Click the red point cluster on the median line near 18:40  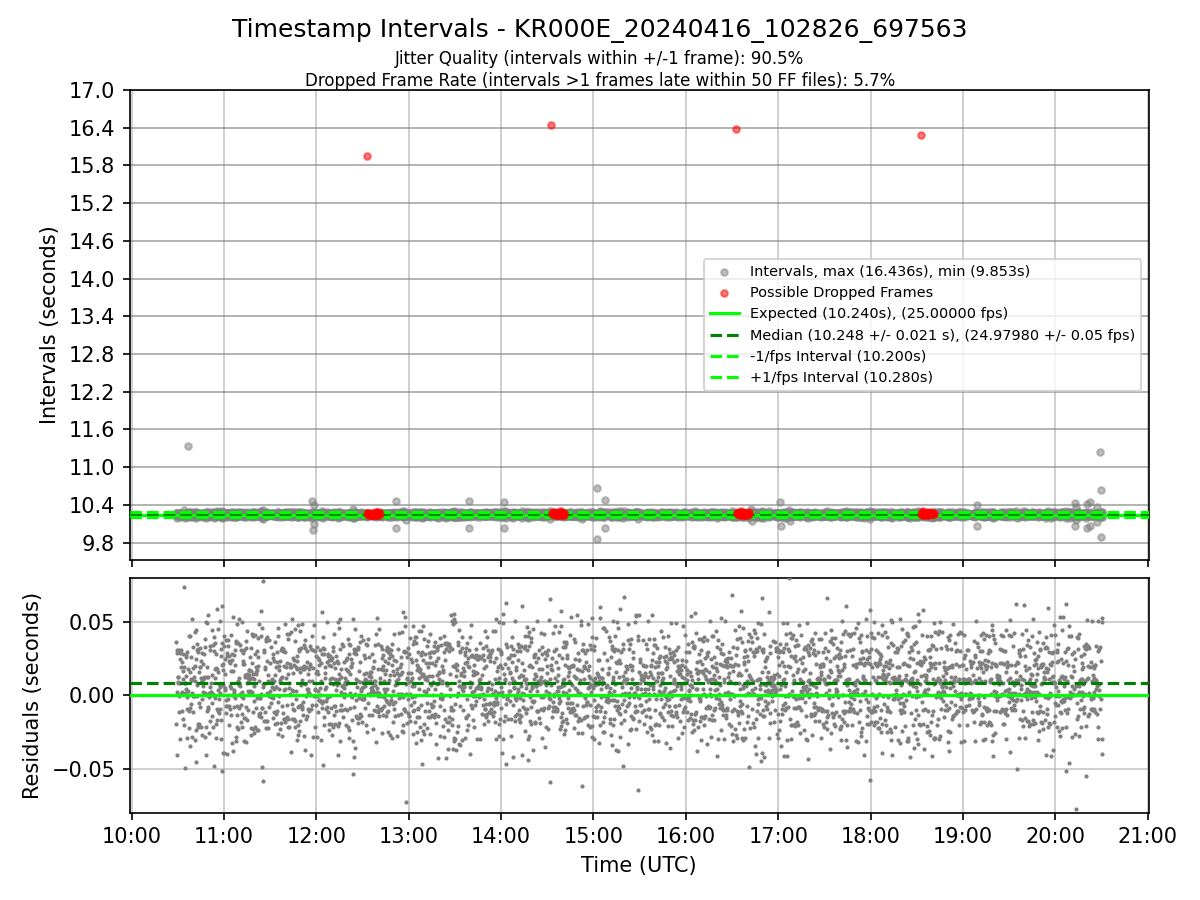click(x=928, y=514)
